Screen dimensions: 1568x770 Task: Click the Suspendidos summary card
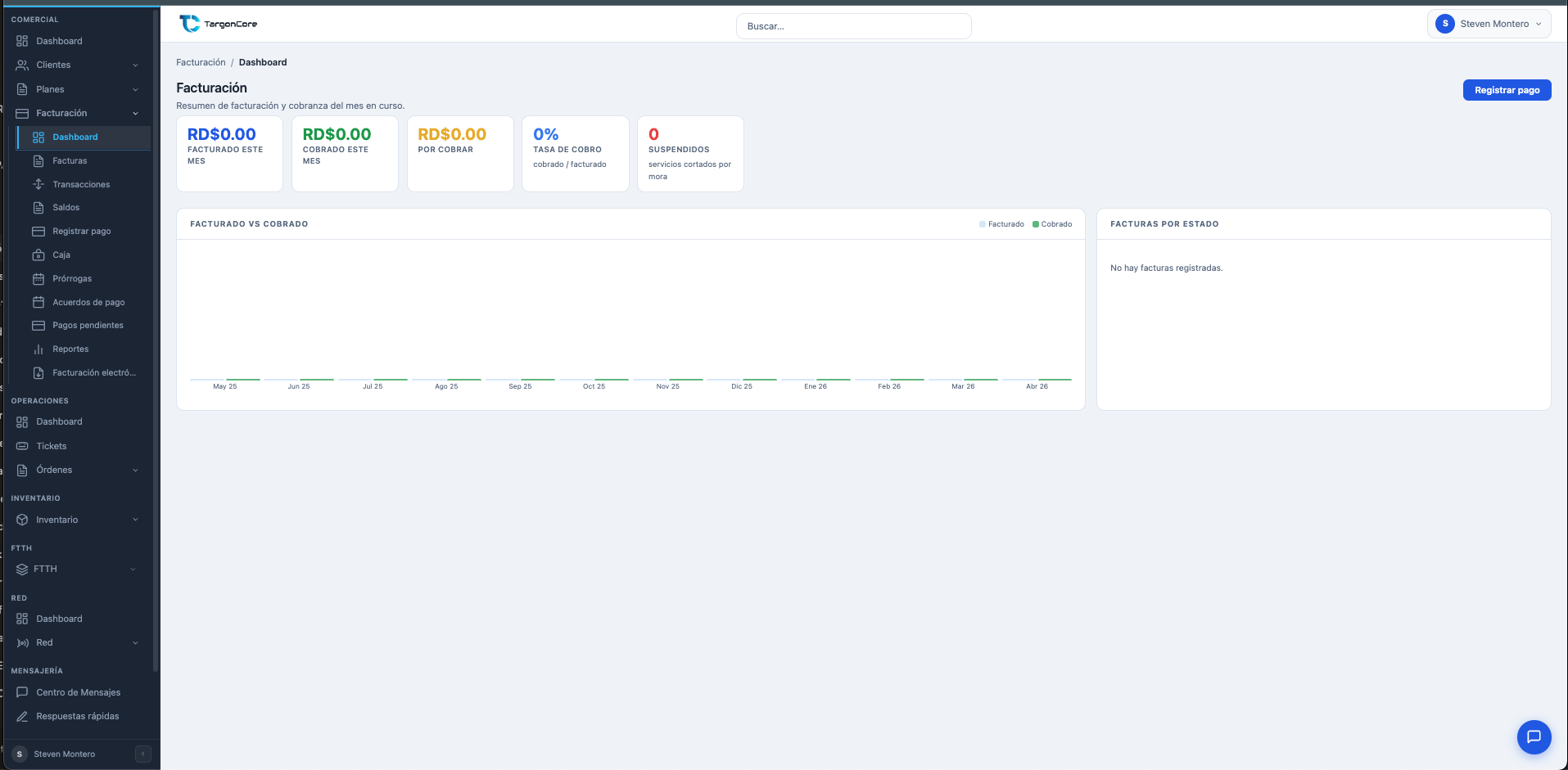click(x=690, y=154)
